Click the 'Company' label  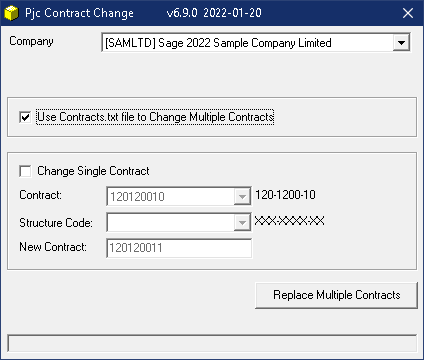(31, 41)
